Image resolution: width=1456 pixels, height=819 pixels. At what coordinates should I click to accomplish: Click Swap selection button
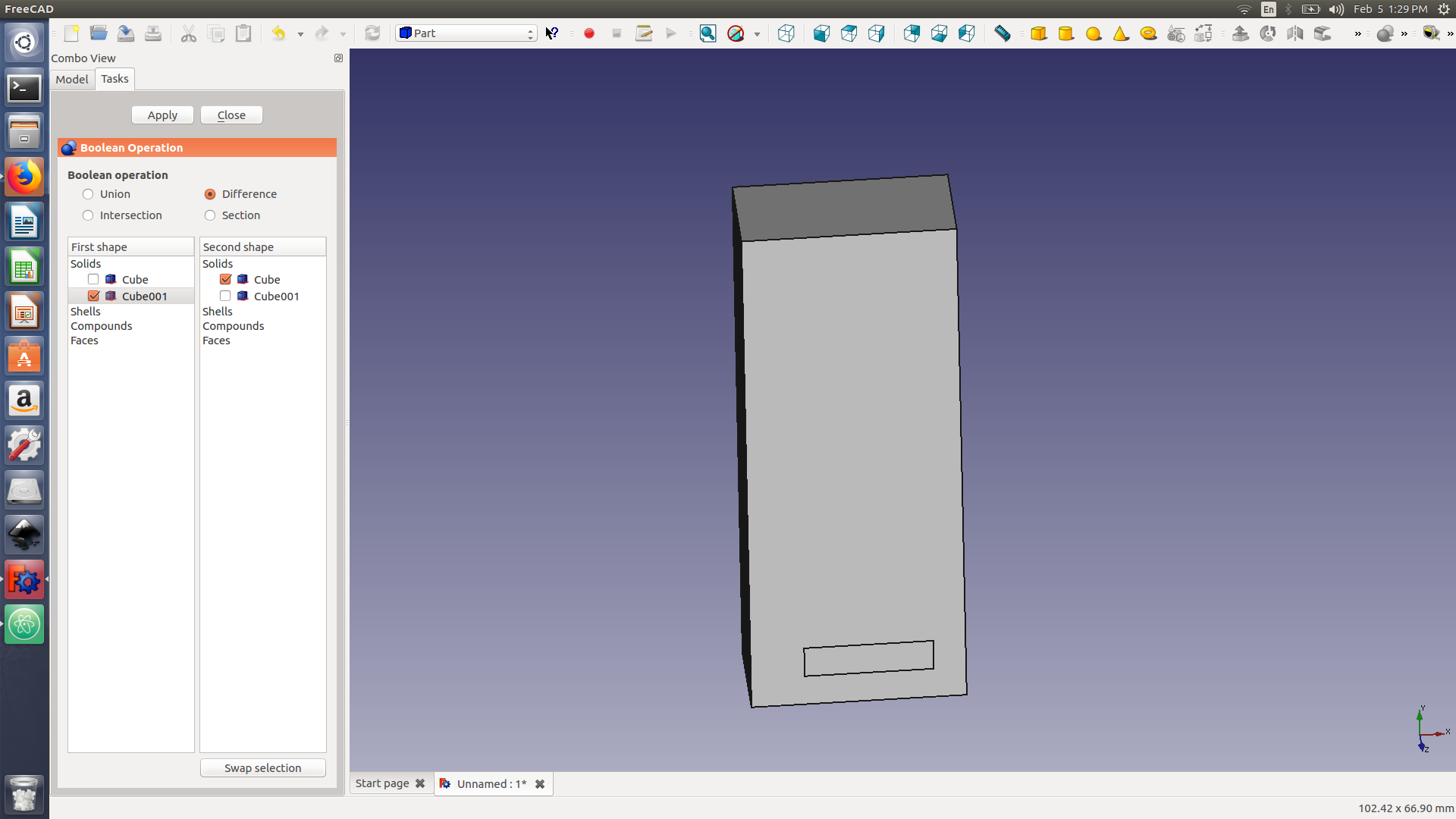(262, 768)
